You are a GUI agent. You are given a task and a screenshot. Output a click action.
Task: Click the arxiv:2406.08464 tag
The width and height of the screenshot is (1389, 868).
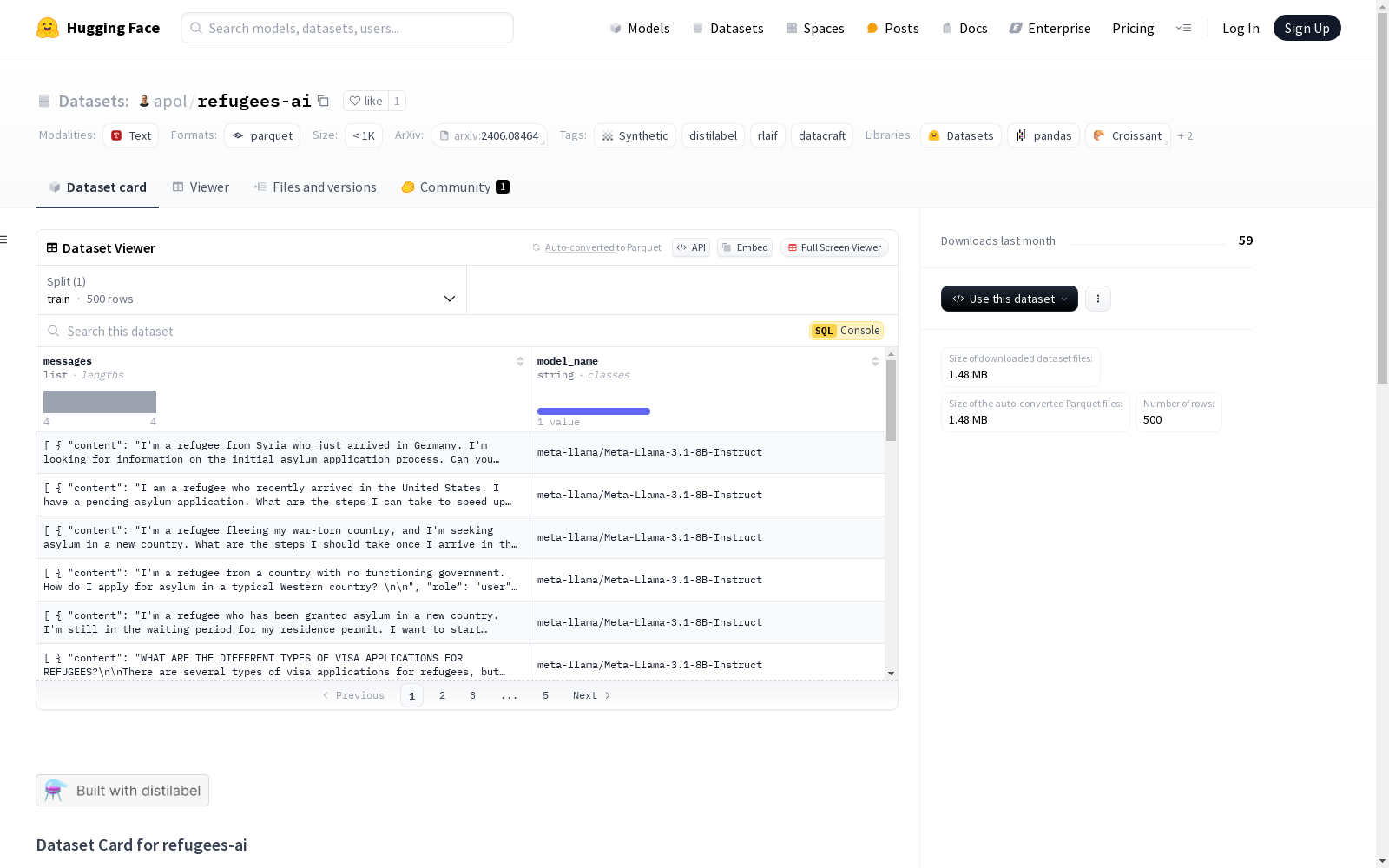tap(489, 135)
